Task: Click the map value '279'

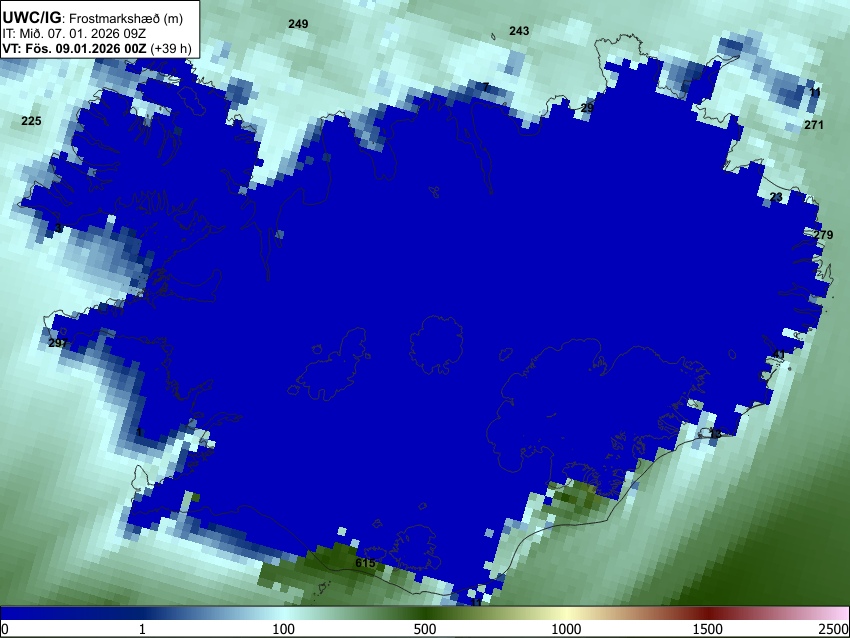Action: click(x=823, y=235)
